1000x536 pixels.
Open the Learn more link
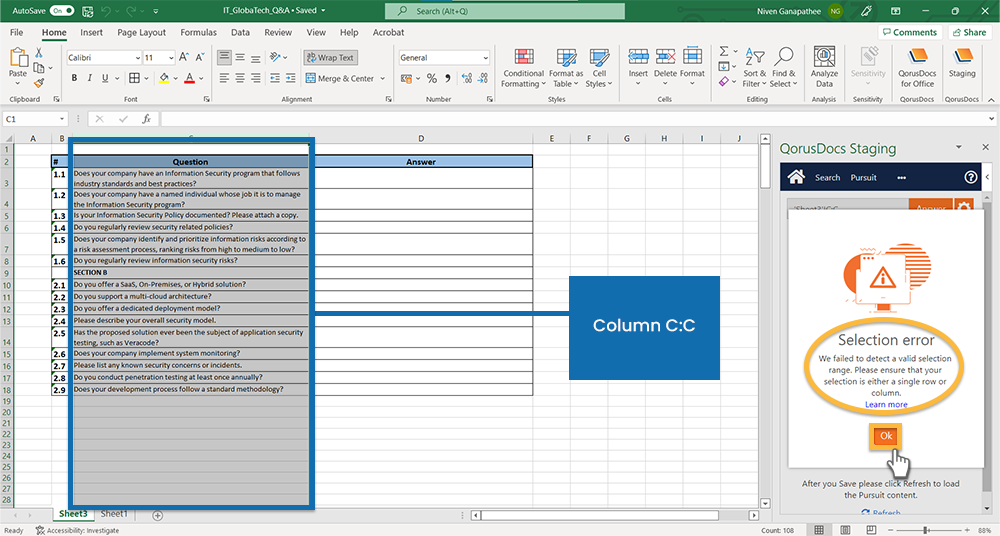click(x=886, y=405)
